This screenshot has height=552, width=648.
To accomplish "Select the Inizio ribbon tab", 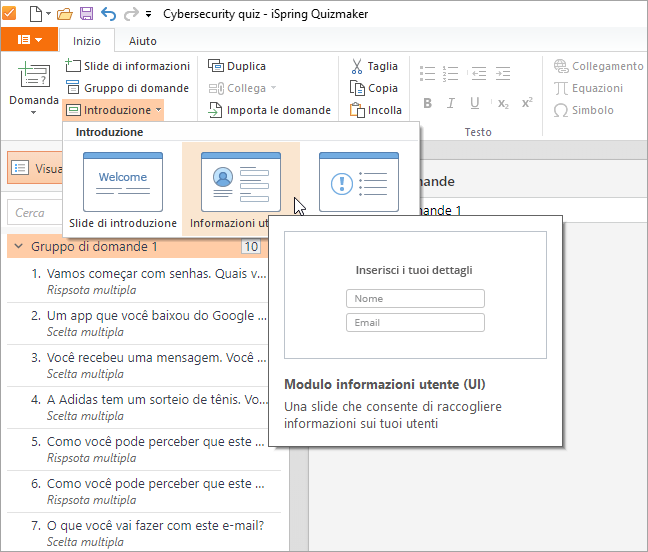I will 87,41.
